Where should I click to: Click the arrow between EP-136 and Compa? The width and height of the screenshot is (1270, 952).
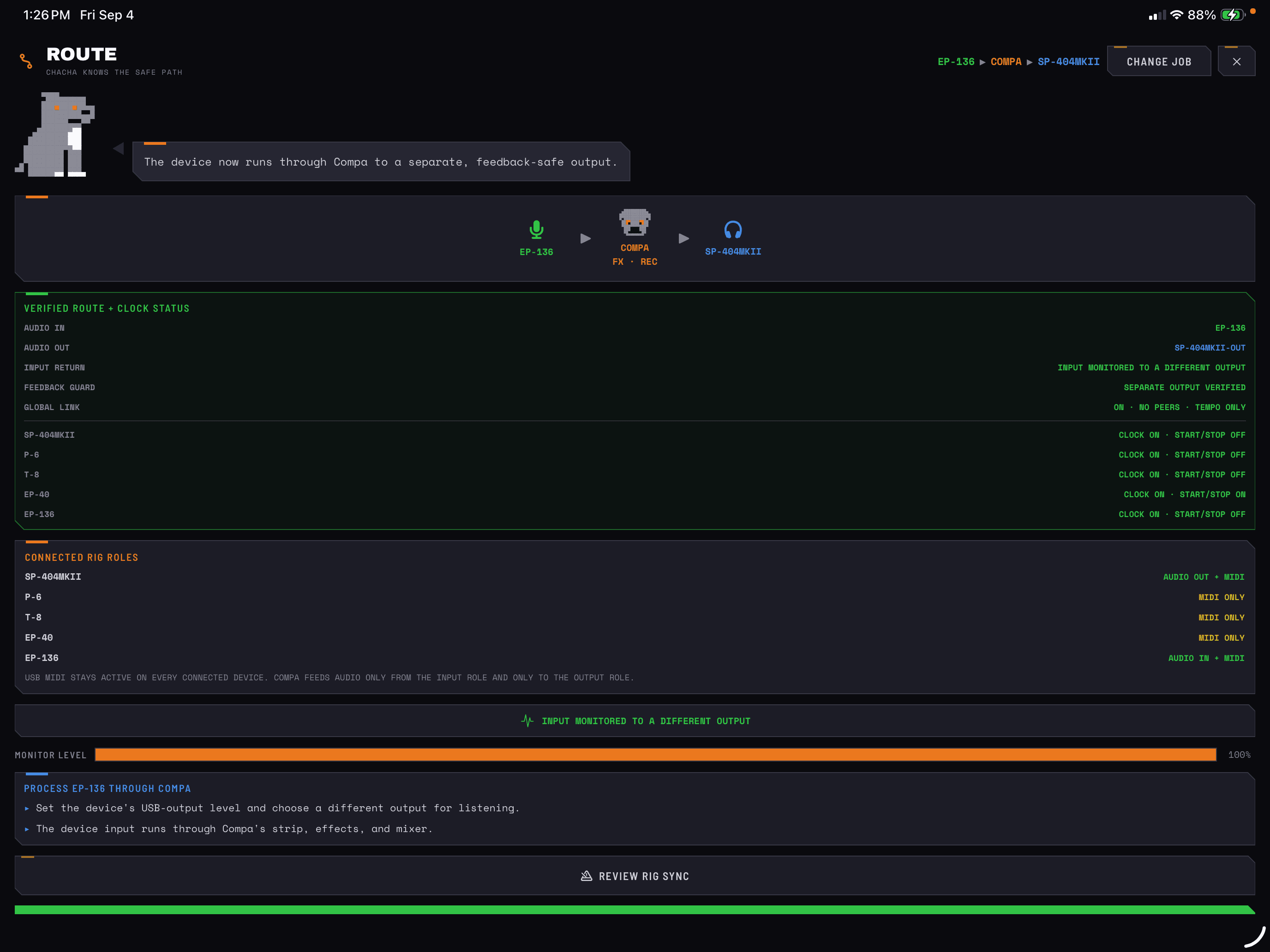pos(586,238)
